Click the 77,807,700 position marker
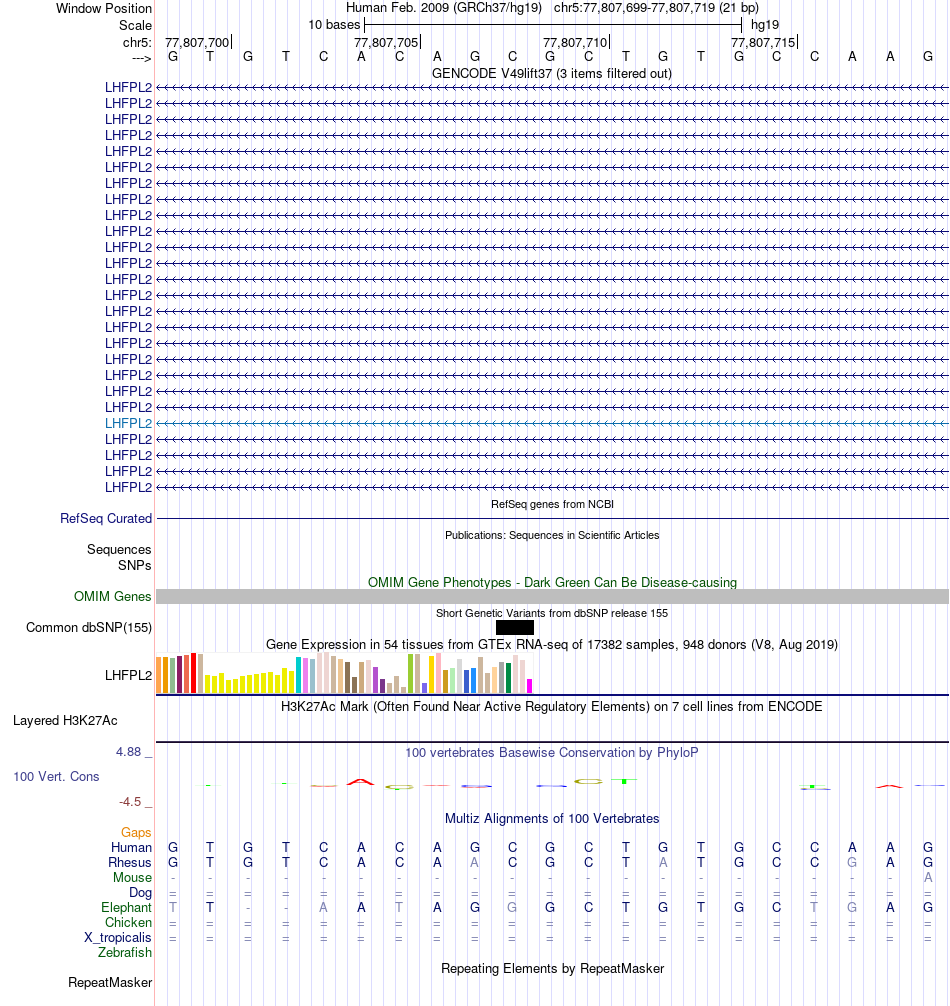The image size is (950, 1006). tap(198, 42)
